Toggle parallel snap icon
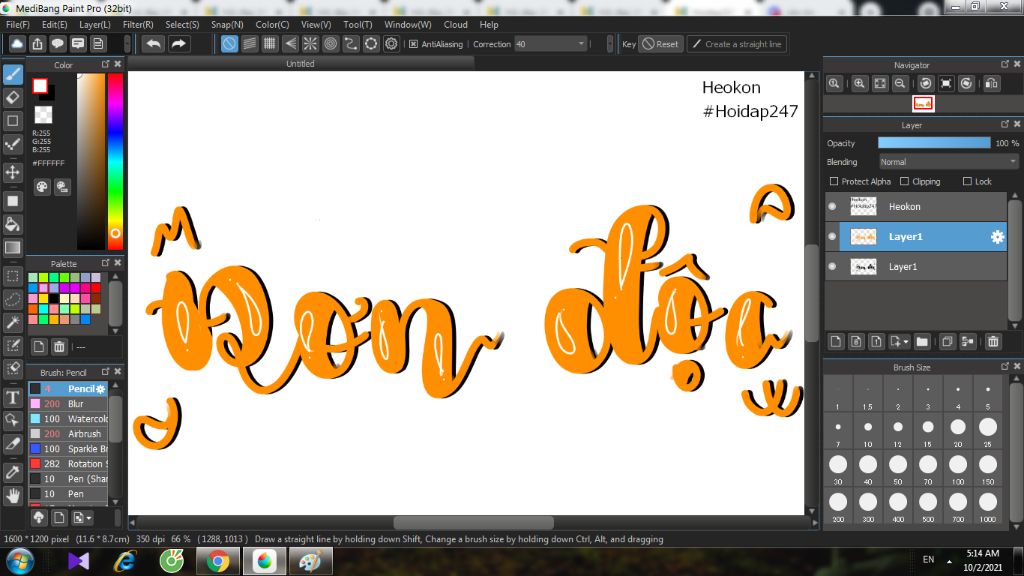The width and height of the screenshot is (1024, 576). 249,44
